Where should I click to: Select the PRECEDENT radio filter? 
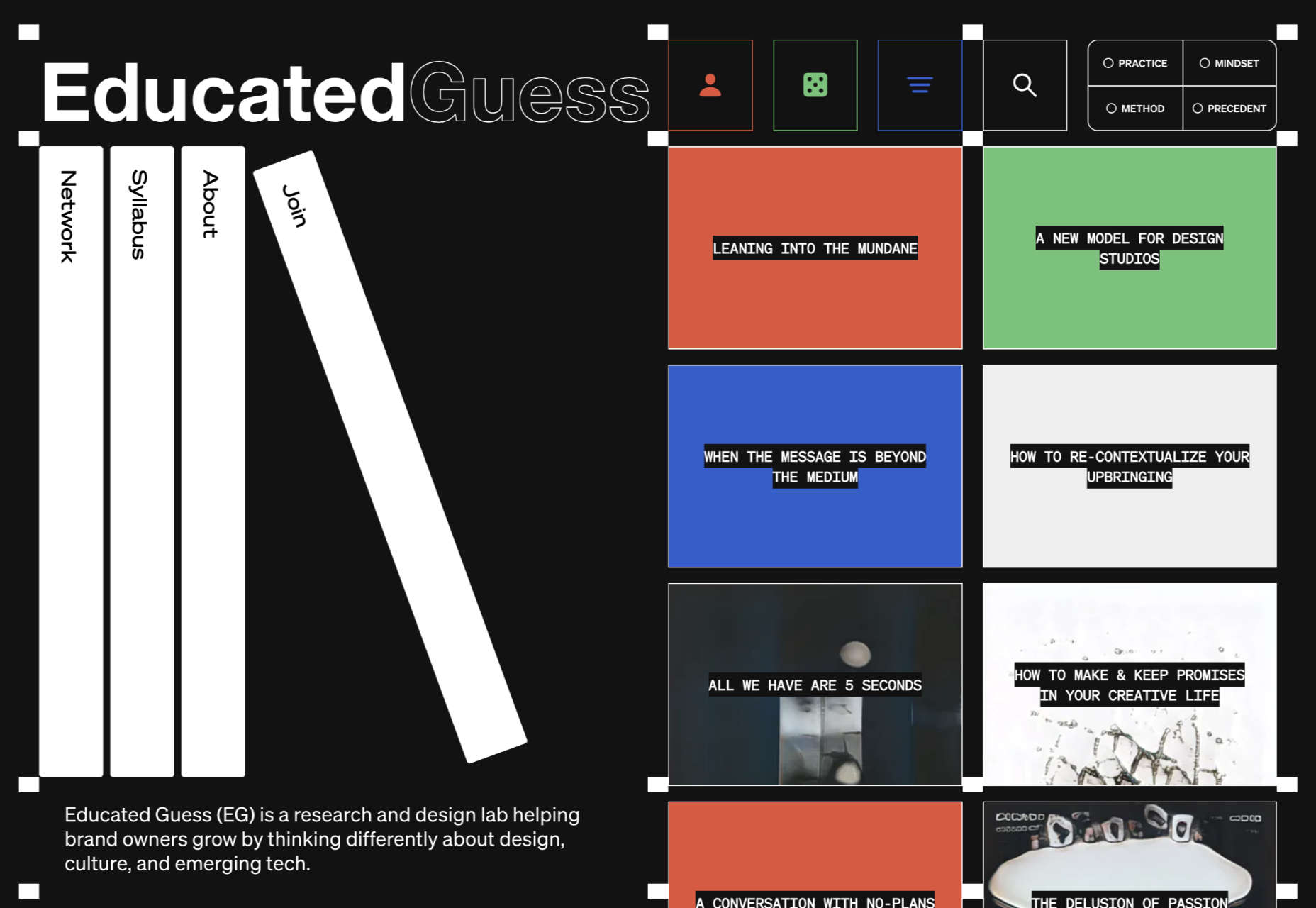pyautogui.click(x=1229, y=109)
